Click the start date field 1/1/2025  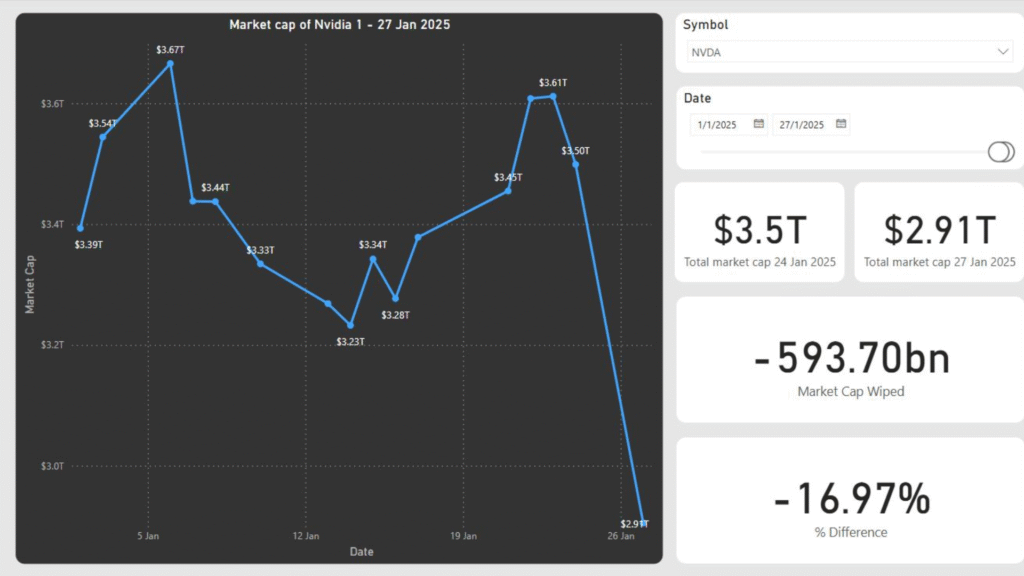point(728,125)
